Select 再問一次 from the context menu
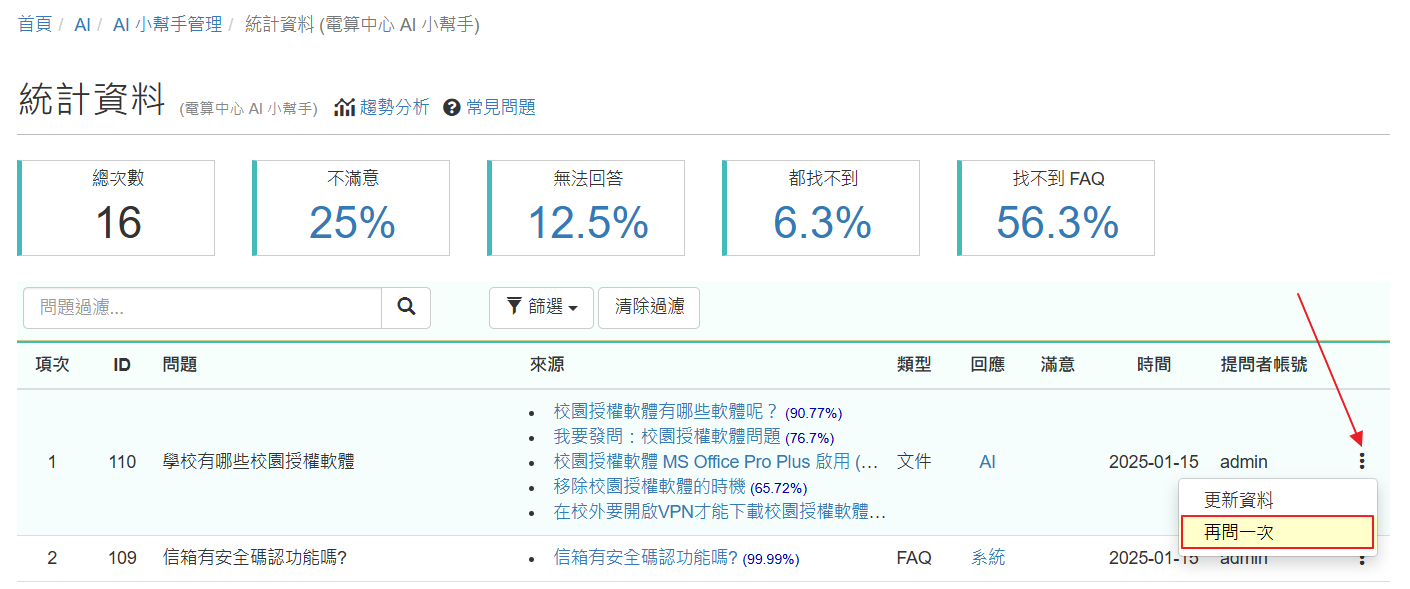Screen dimensions: 1410x589 [1238, 533]
